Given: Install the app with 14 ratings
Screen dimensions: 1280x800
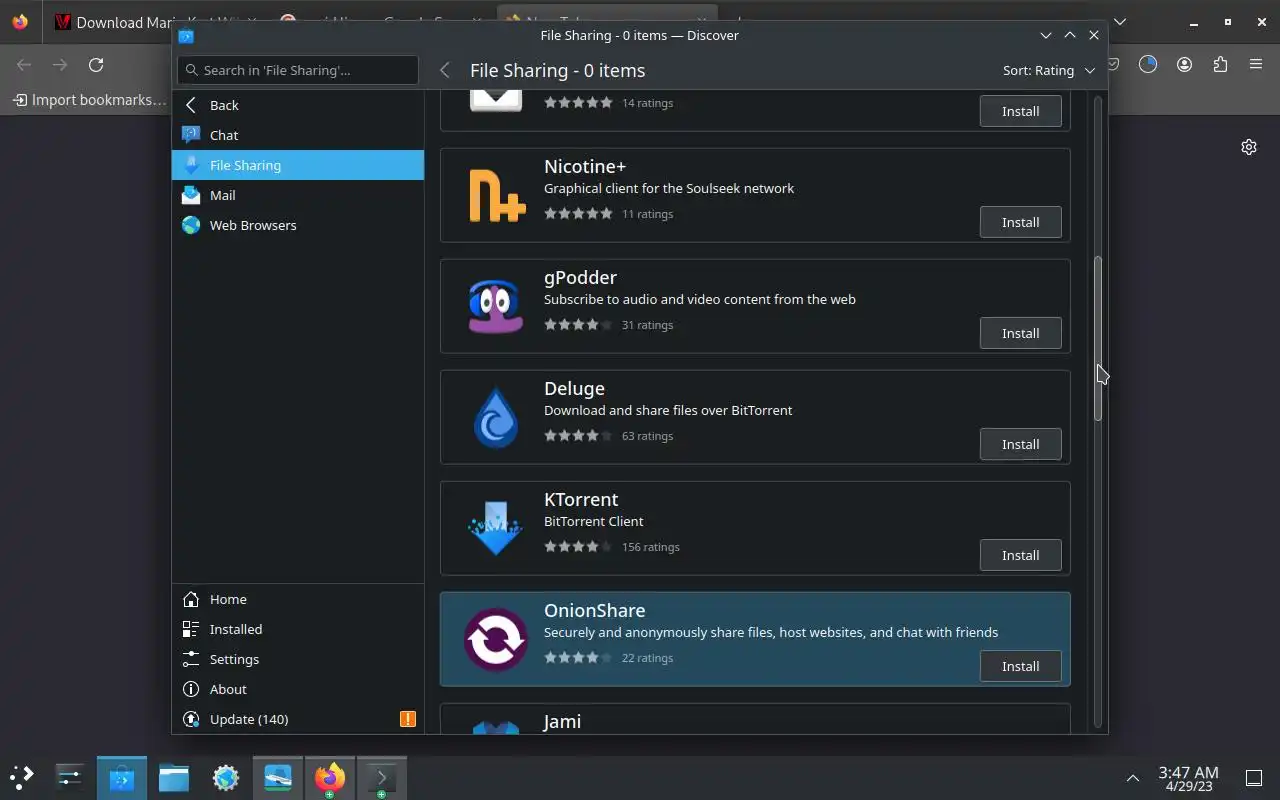Looking at the screenshot, I should (1020, 111).
